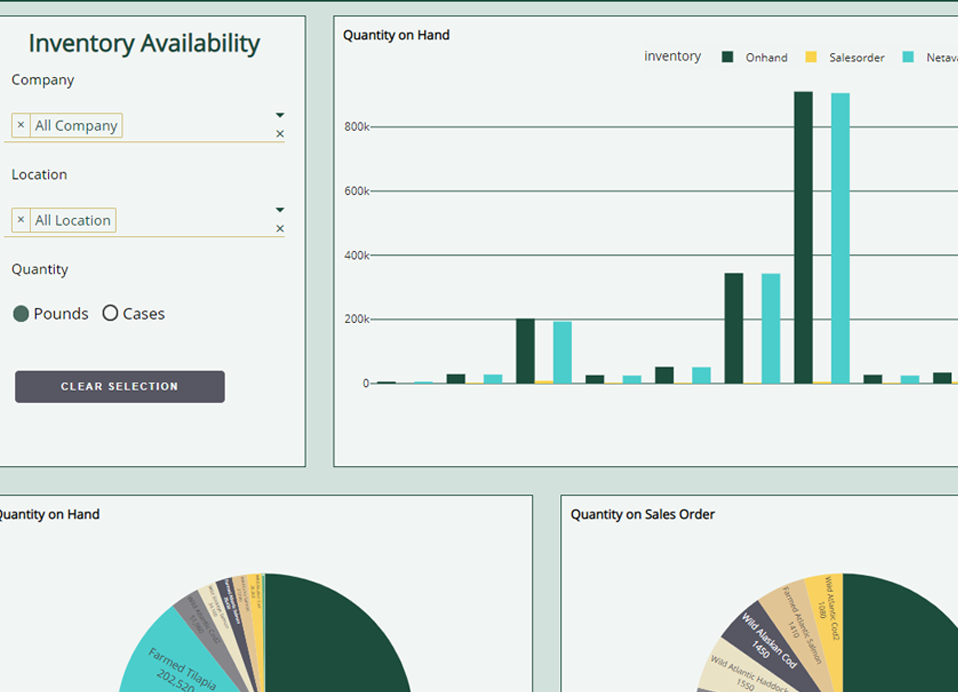Viewport: 958px width, 692px height.
Task: Select the All Company chip label
Action: [76, 125]
